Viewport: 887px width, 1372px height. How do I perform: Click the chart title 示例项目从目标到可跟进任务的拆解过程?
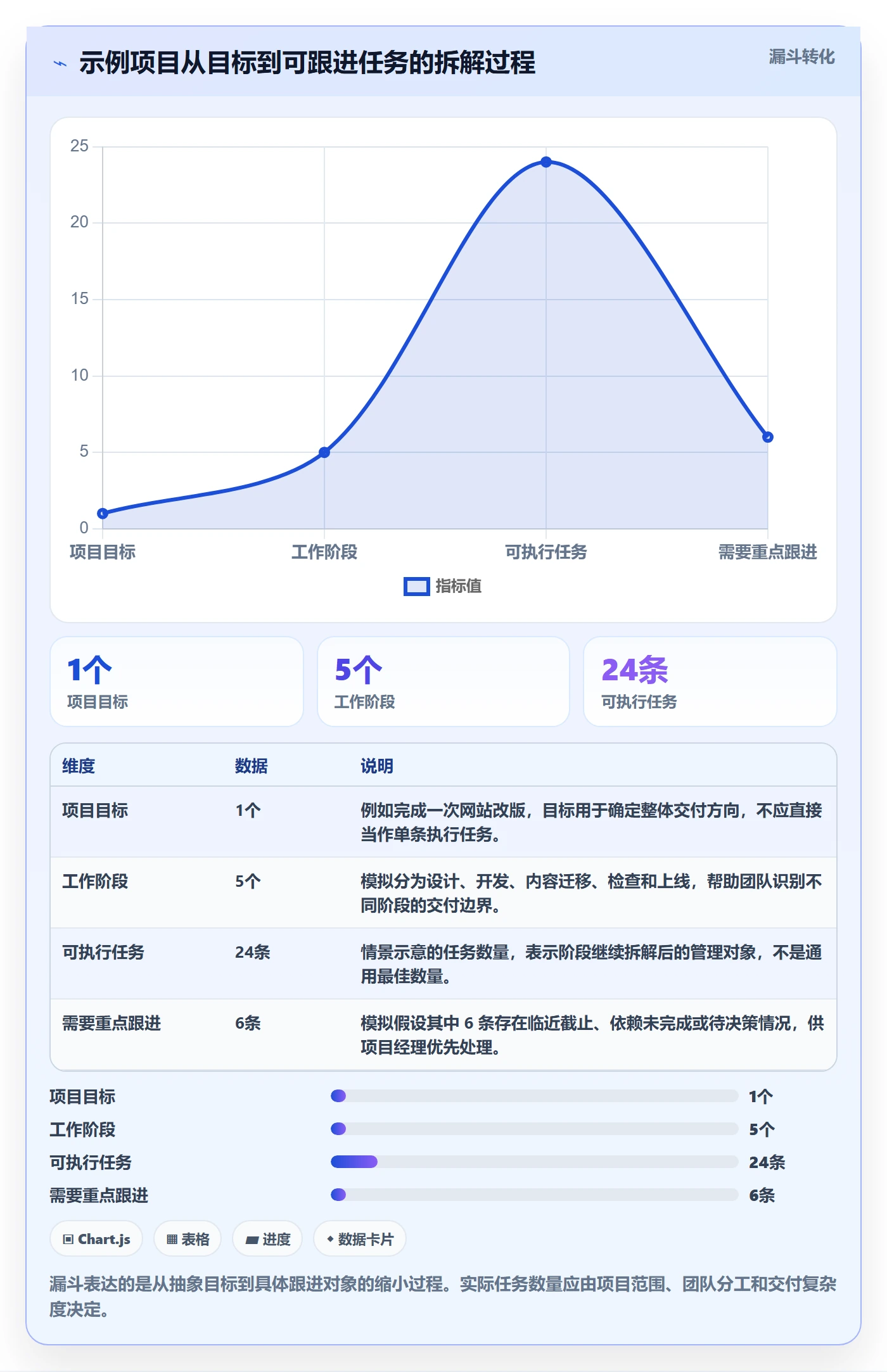[307, 63]
